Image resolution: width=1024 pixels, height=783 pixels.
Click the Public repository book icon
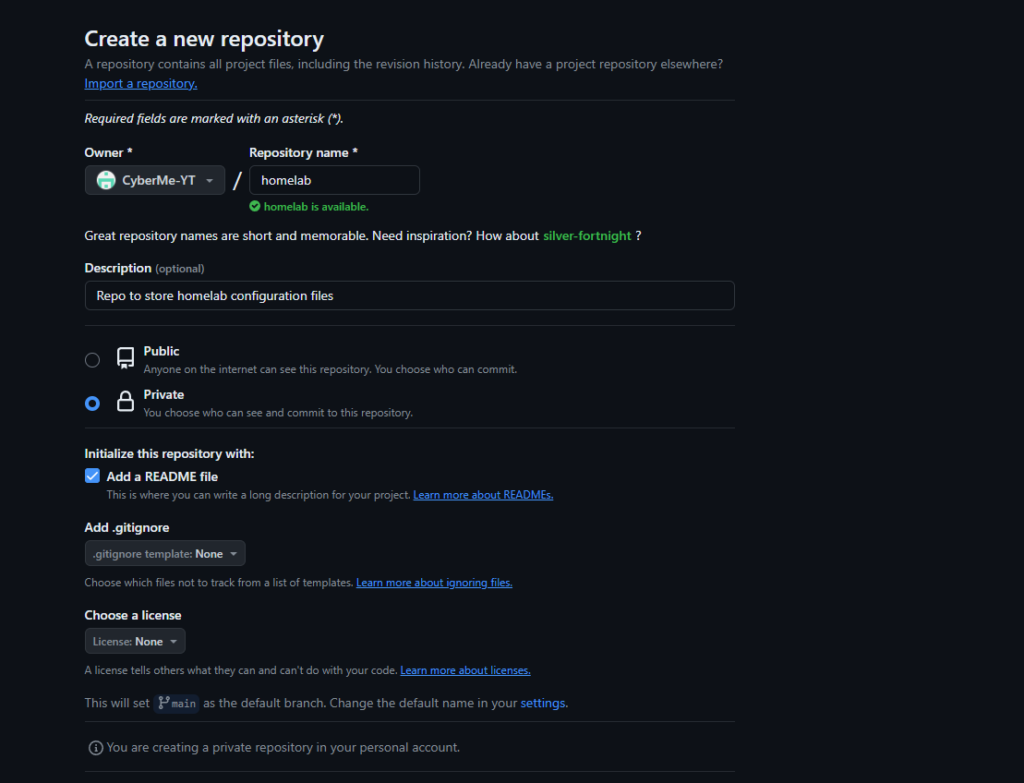tap(125, 358)
